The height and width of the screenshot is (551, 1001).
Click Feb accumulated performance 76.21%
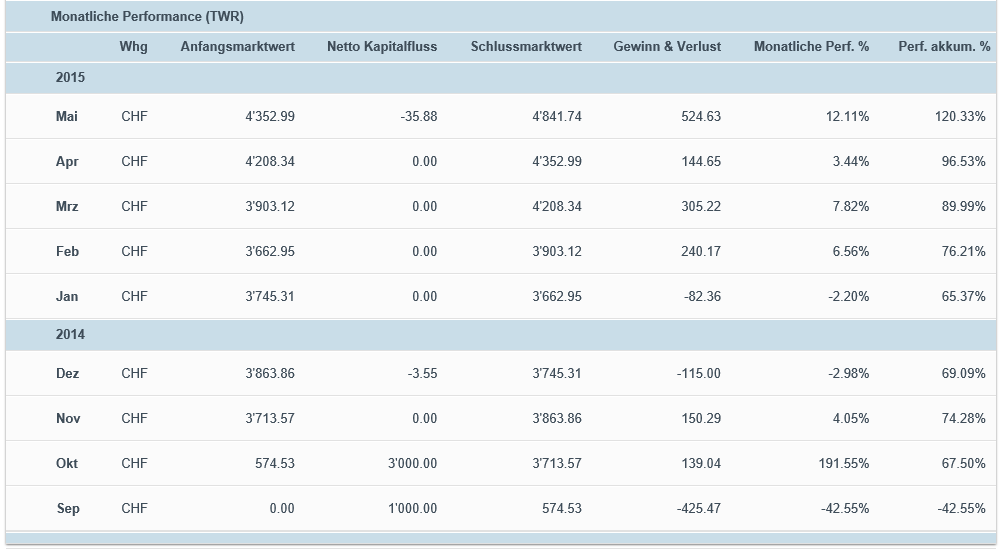tap(963, 252)
